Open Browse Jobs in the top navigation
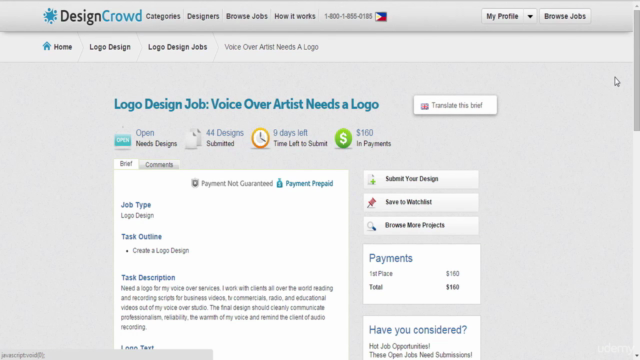The height and width of the screenshot is (360, 640). (247, 16)
